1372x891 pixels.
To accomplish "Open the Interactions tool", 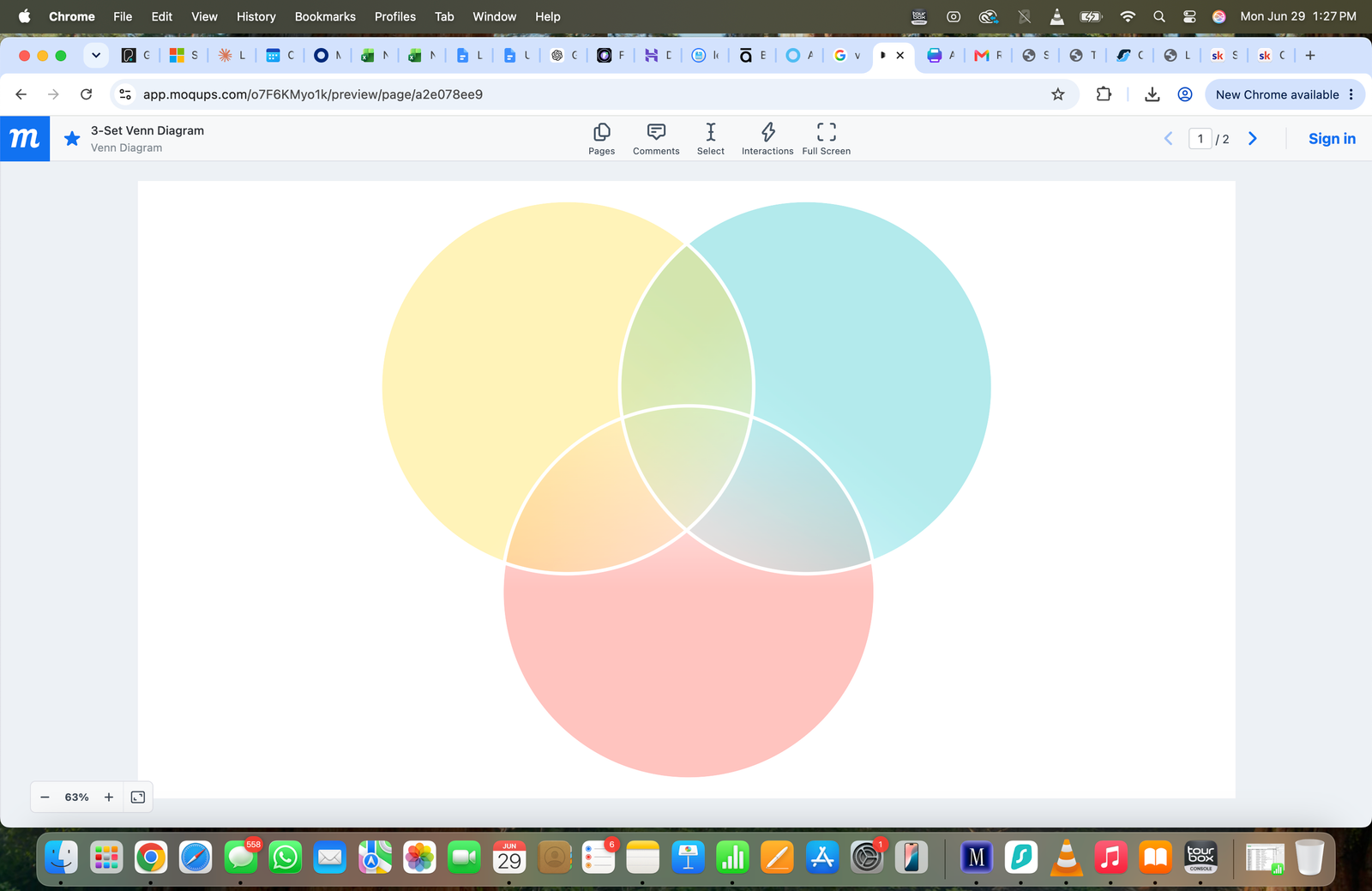I will pos(767,138).
